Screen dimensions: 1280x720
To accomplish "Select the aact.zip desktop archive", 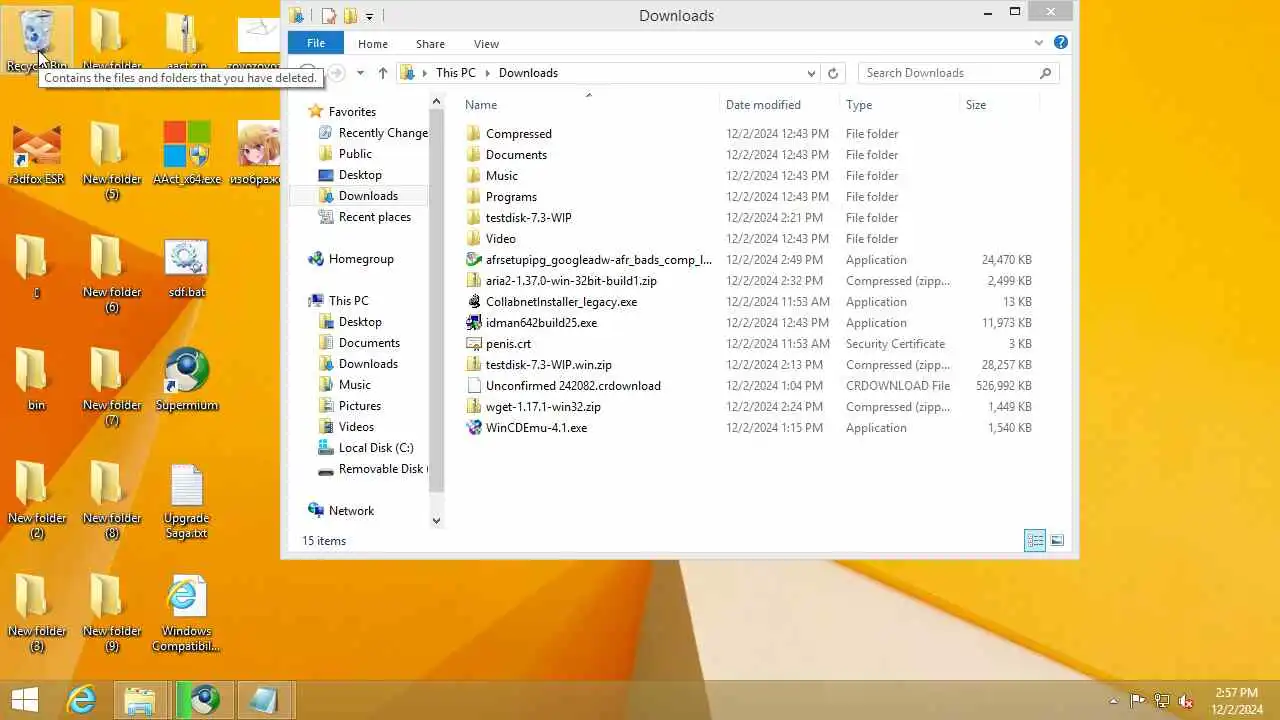I will 187,40.
